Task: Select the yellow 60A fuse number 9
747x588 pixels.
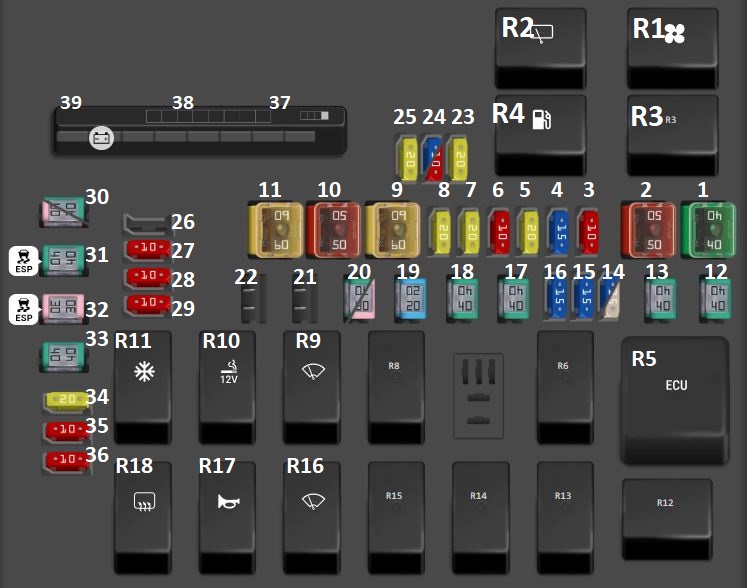Action: tap(393, 230)
